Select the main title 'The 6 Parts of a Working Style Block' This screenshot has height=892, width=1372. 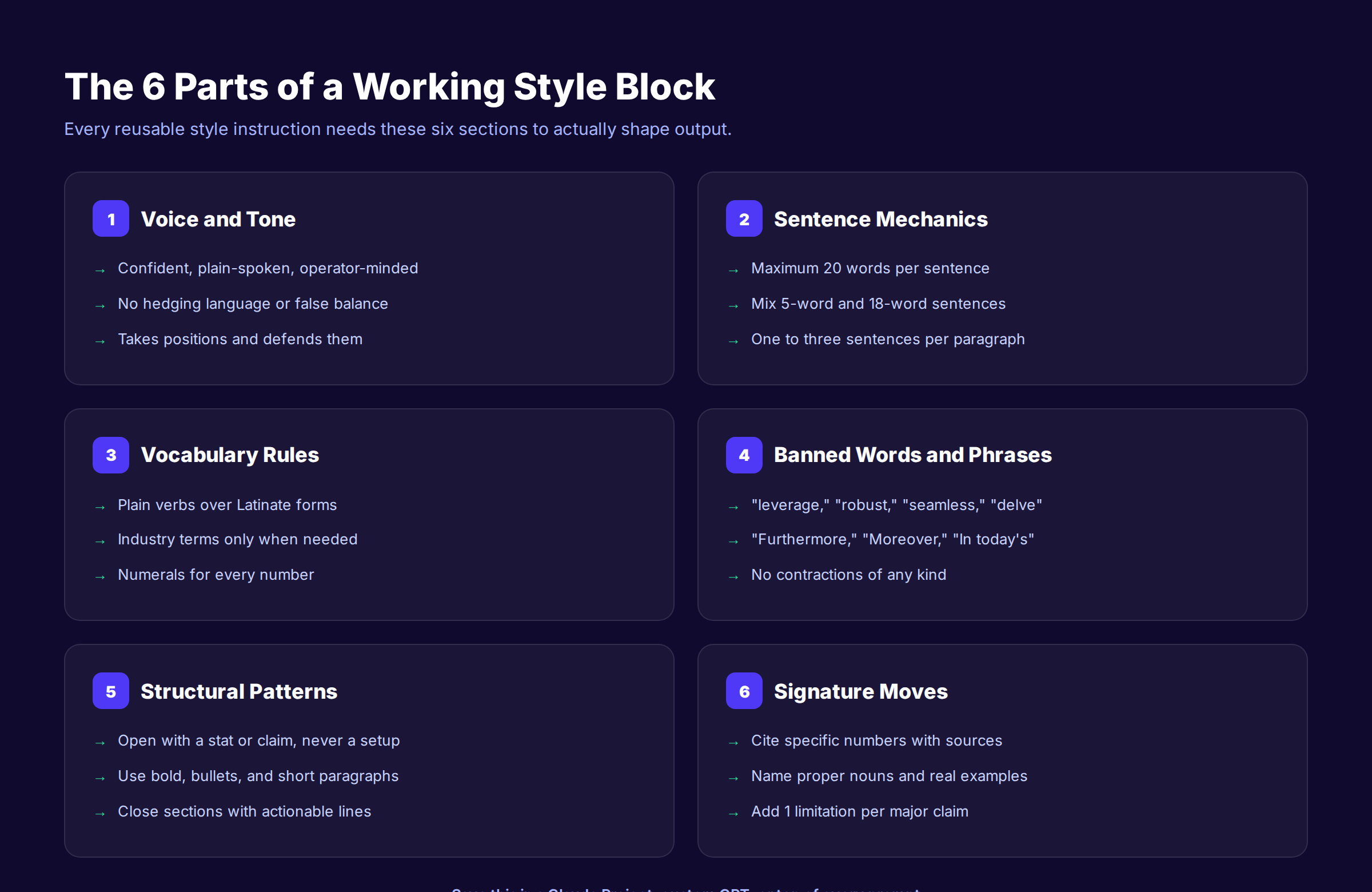coord(390,87)
